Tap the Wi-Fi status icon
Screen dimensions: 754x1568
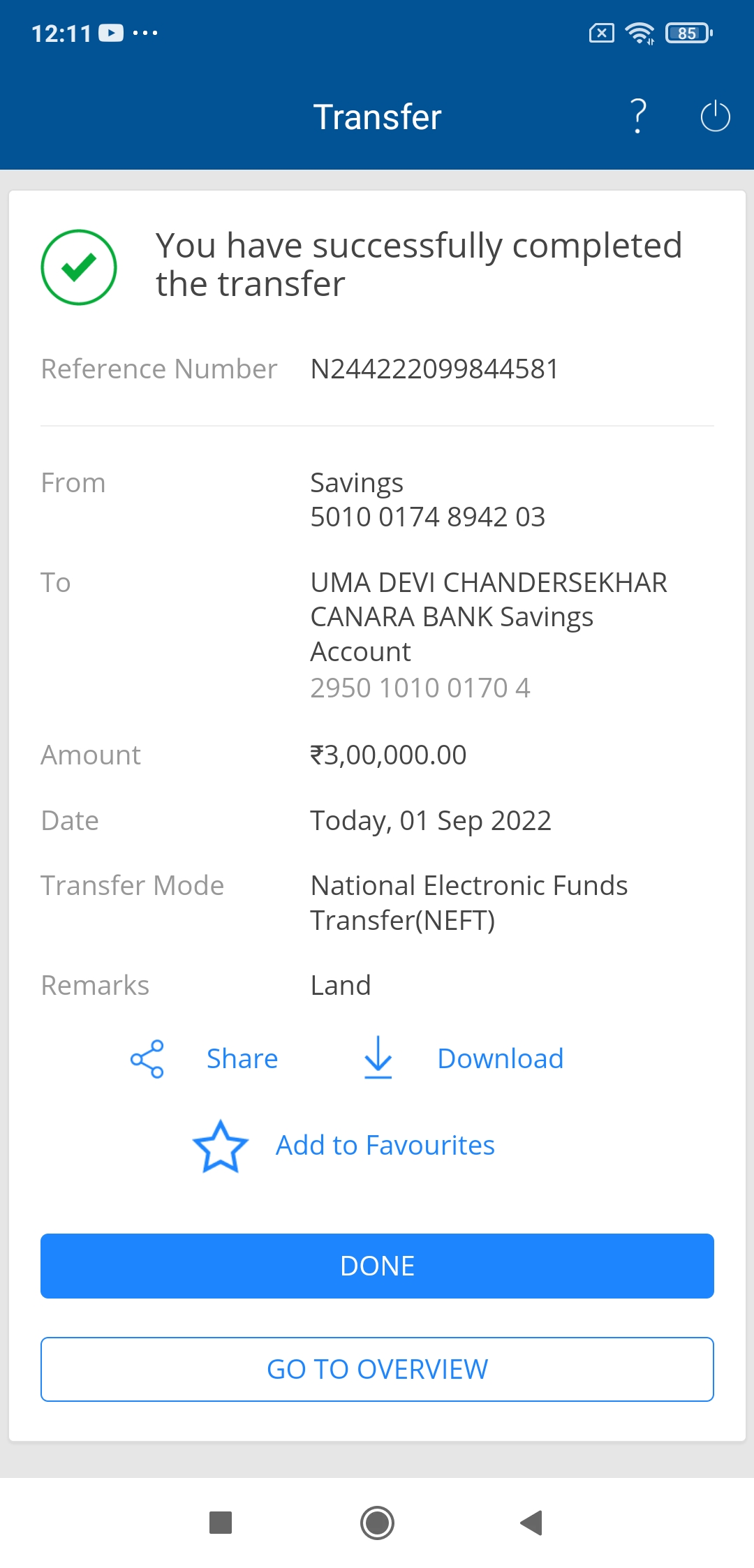click(640, 33)
